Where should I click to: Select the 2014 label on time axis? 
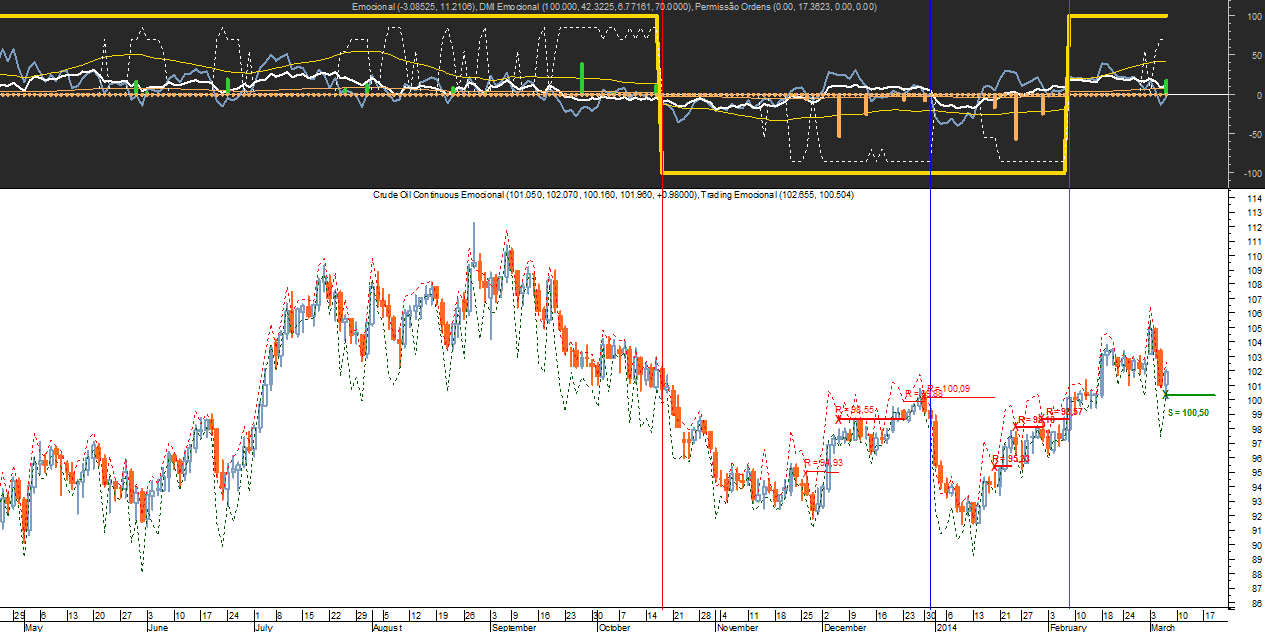click(947, 627)
